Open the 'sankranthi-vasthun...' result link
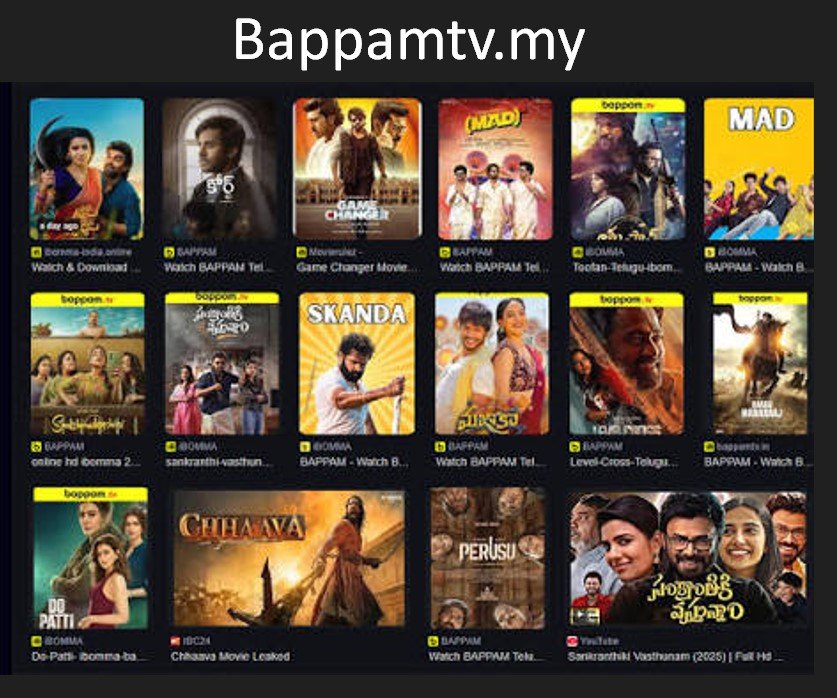The image size is (837, 698). tap(219, 462)
